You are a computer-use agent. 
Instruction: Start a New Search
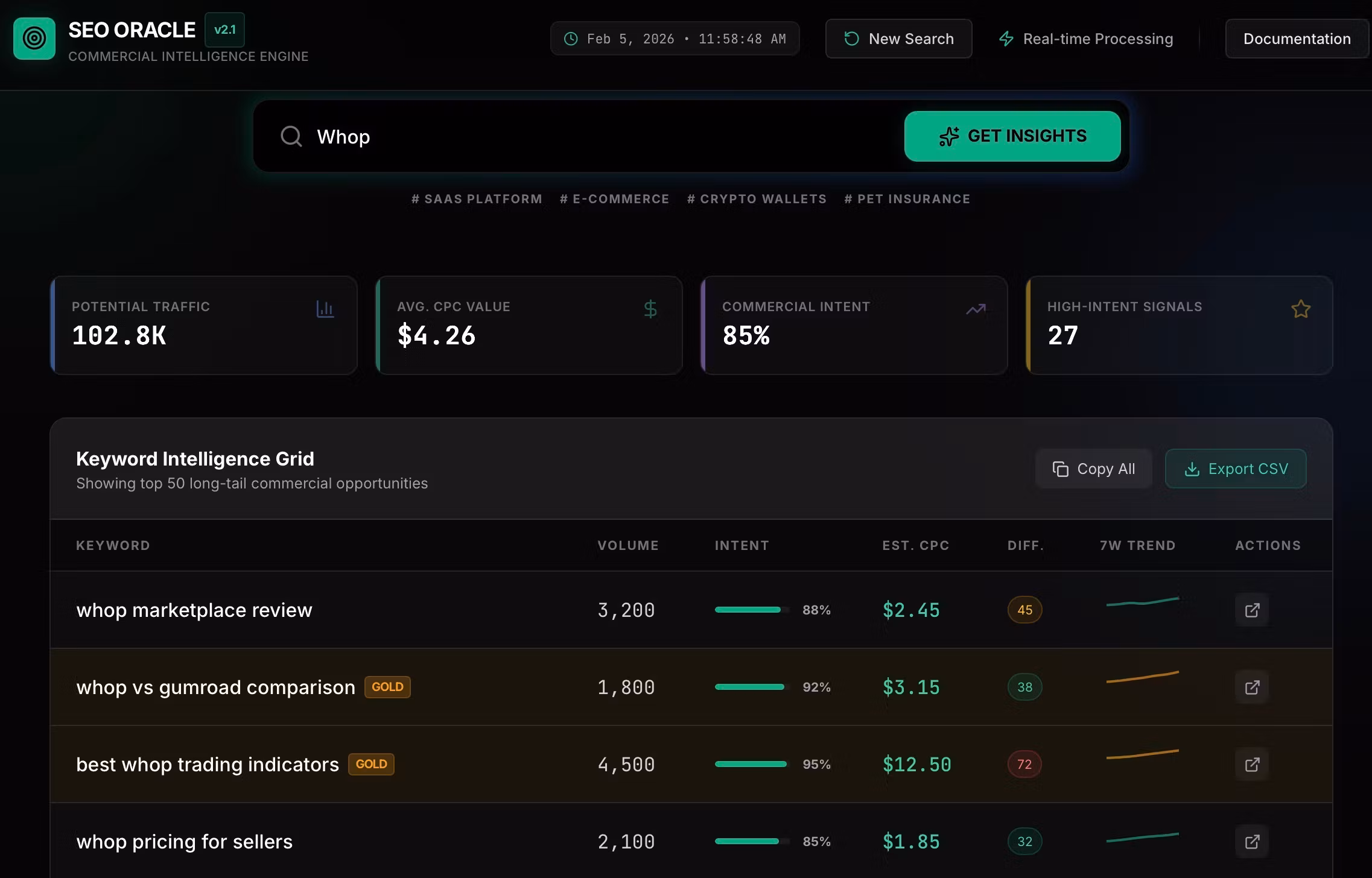tap(898, 39)
